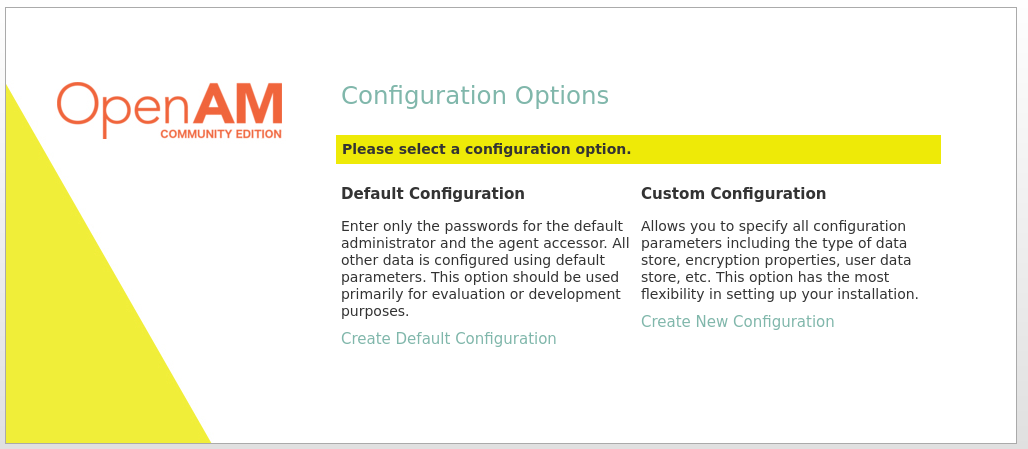Viewport: 1028px width, 449px height.
Task: Click the Custom Configuration heading
Action: pyautogui.click(x=733, y=194)
